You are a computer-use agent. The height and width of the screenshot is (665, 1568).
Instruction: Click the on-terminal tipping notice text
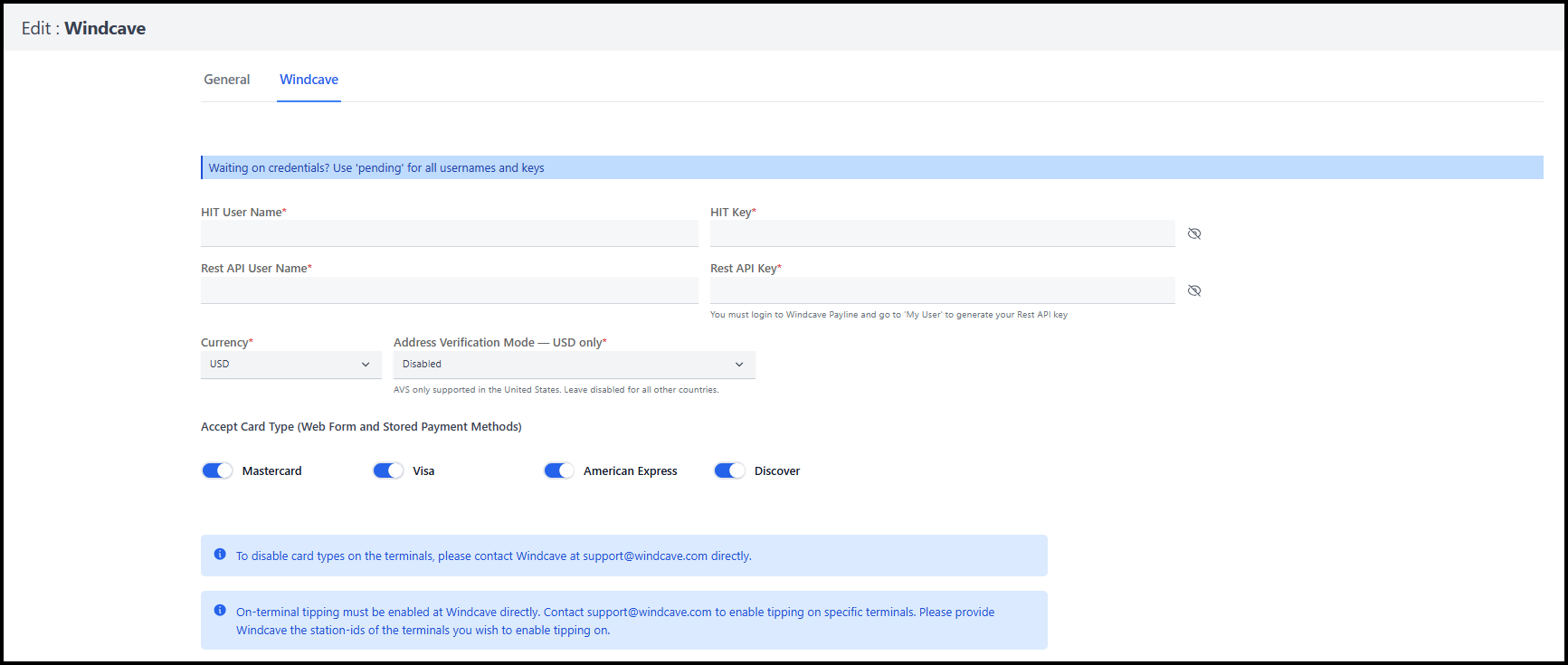[615, 621]
